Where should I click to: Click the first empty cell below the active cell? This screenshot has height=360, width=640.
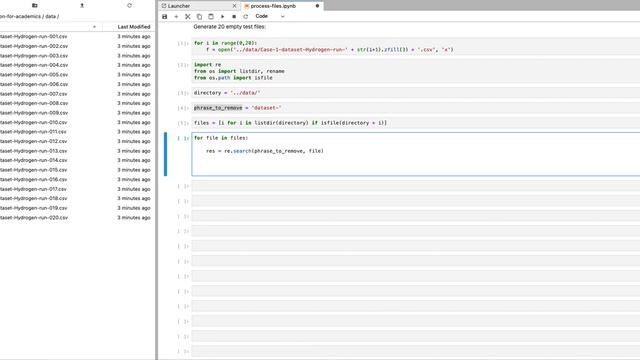[416, 187]
